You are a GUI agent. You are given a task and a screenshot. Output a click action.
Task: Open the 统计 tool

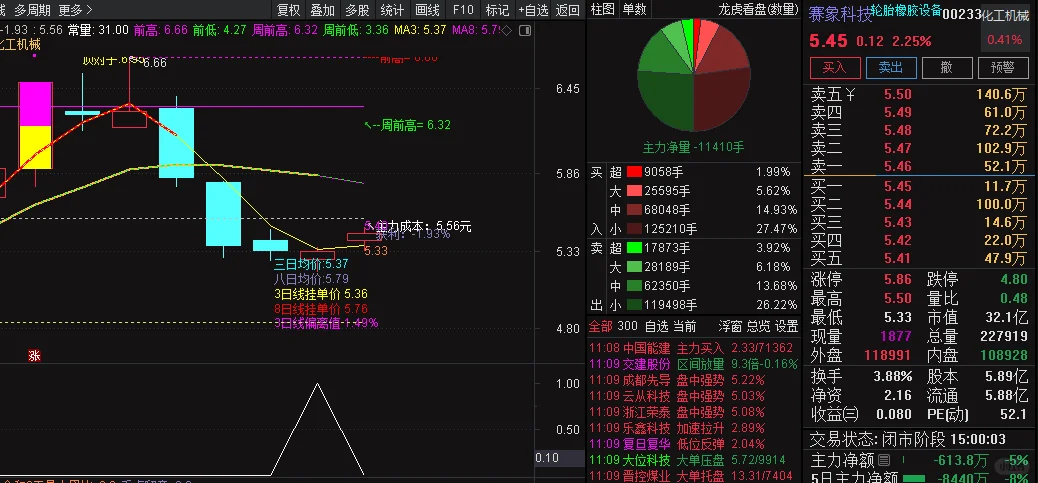point(393,10)
